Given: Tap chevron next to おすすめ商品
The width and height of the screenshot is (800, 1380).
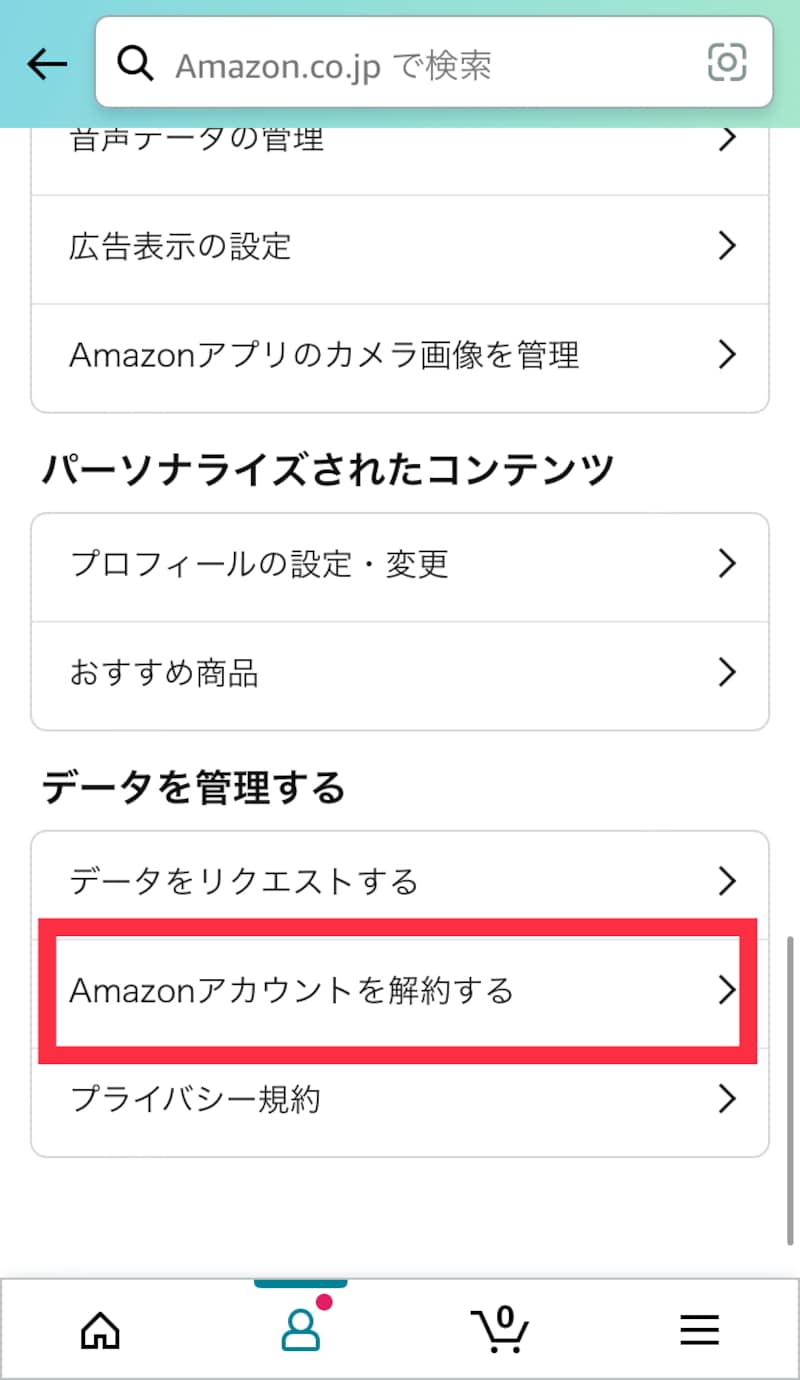Looking at the screenshot, I should click(727, 673).
